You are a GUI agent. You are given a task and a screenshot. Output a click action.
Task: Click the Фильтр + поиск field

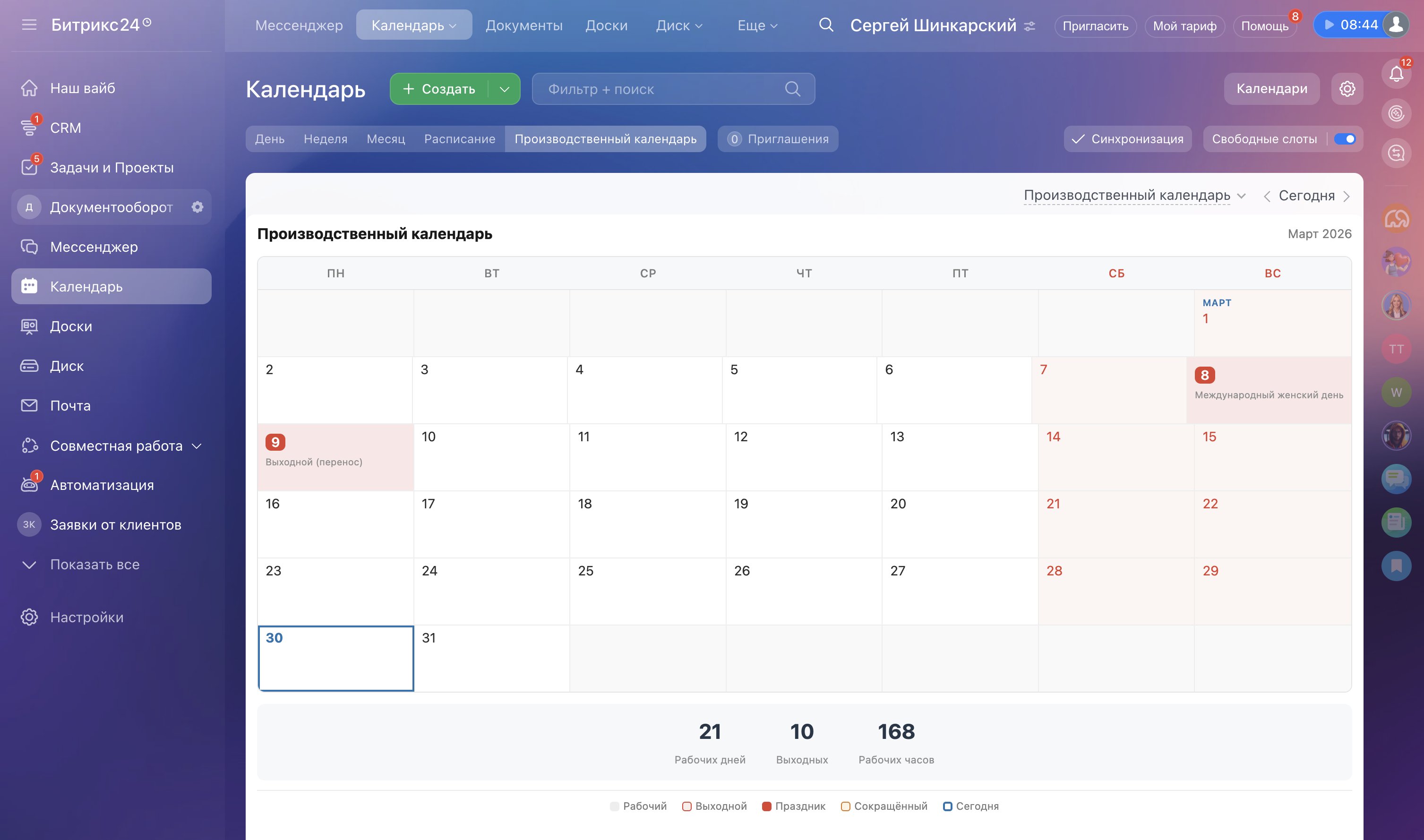click(x=657, y=89)
